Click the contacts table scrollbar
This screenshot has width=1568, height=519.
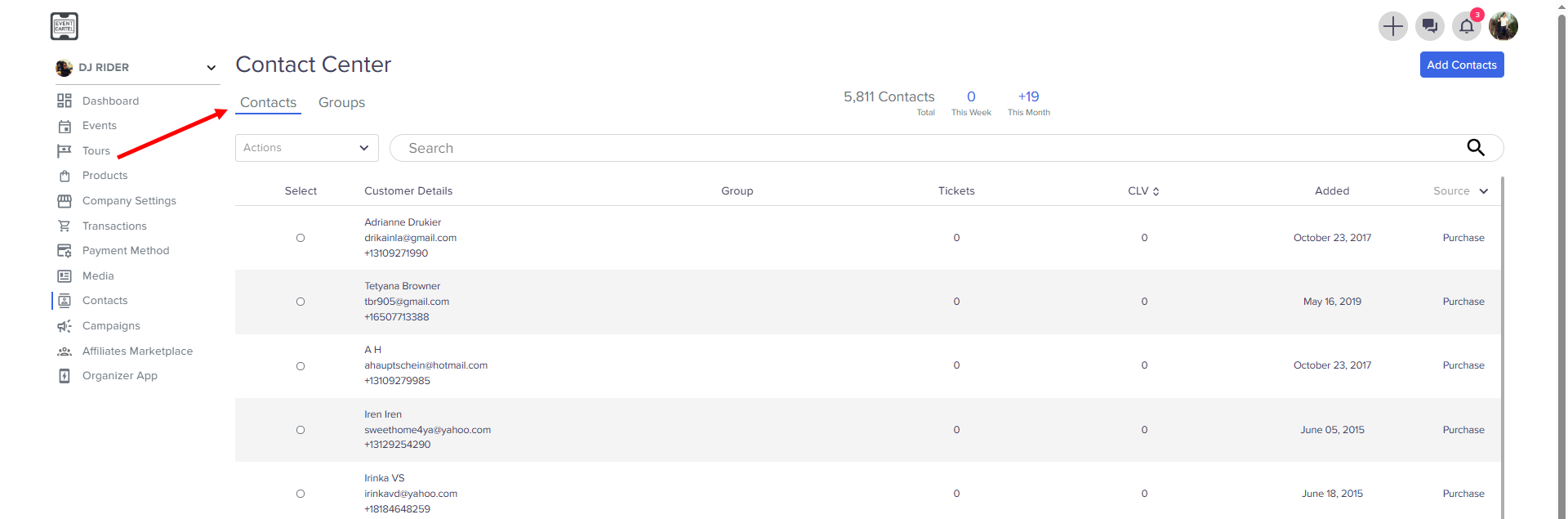[x=1503, y=347]
